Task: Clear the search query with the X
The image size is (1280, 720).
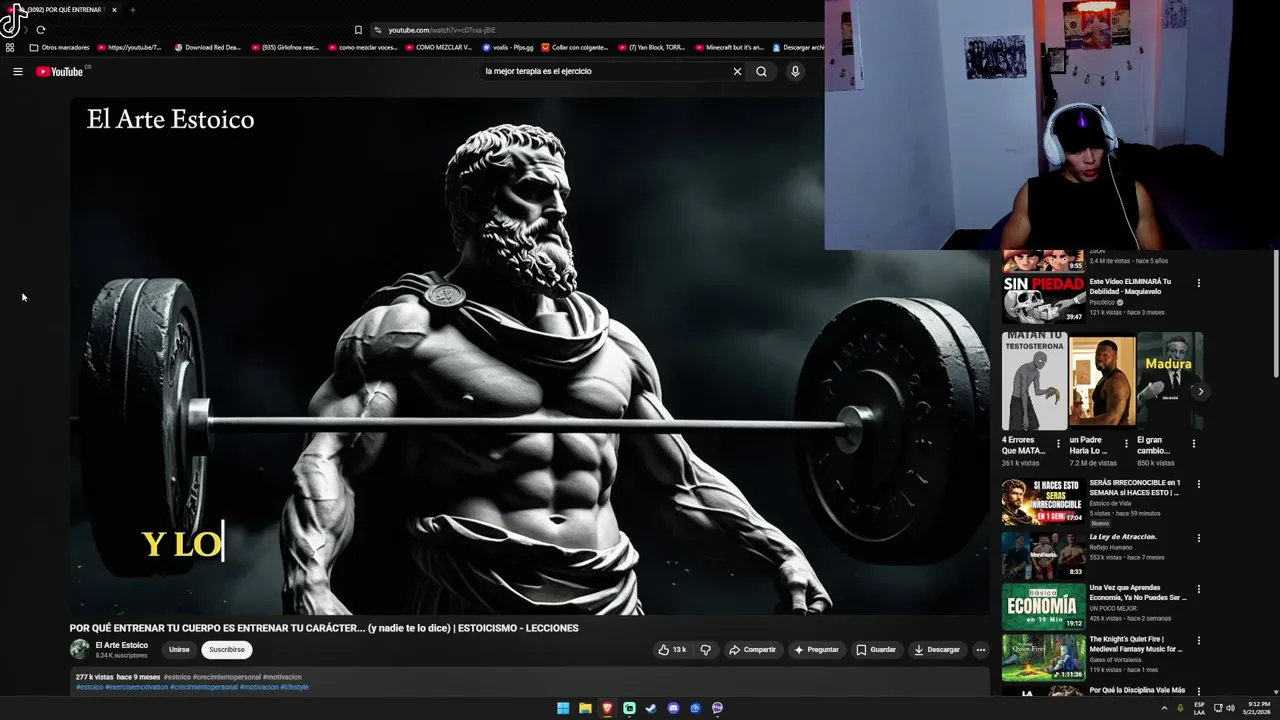Action: click(737, 71)
